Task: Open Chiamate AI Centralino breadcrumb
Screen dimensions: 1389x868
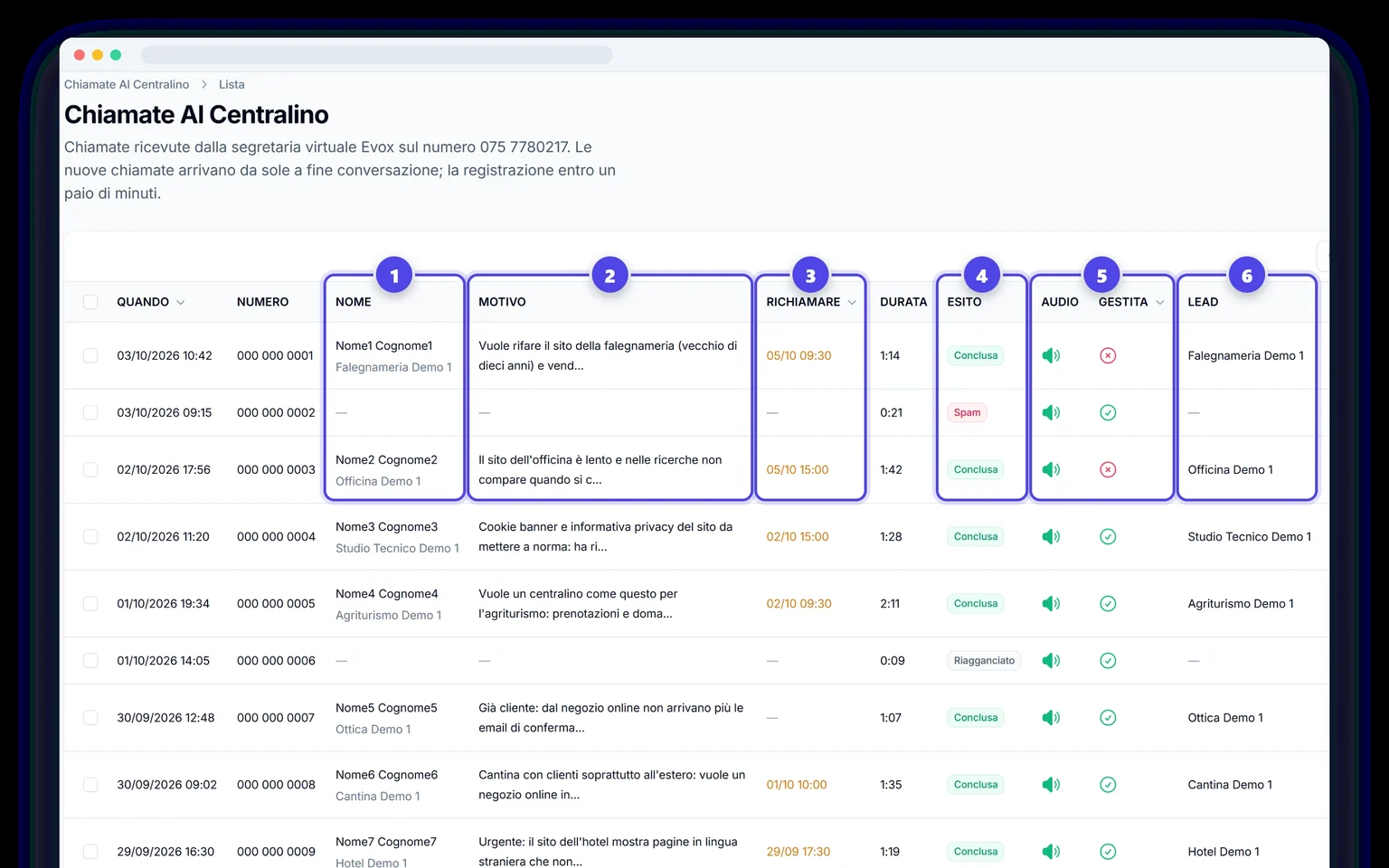Action: click(127, 84)
